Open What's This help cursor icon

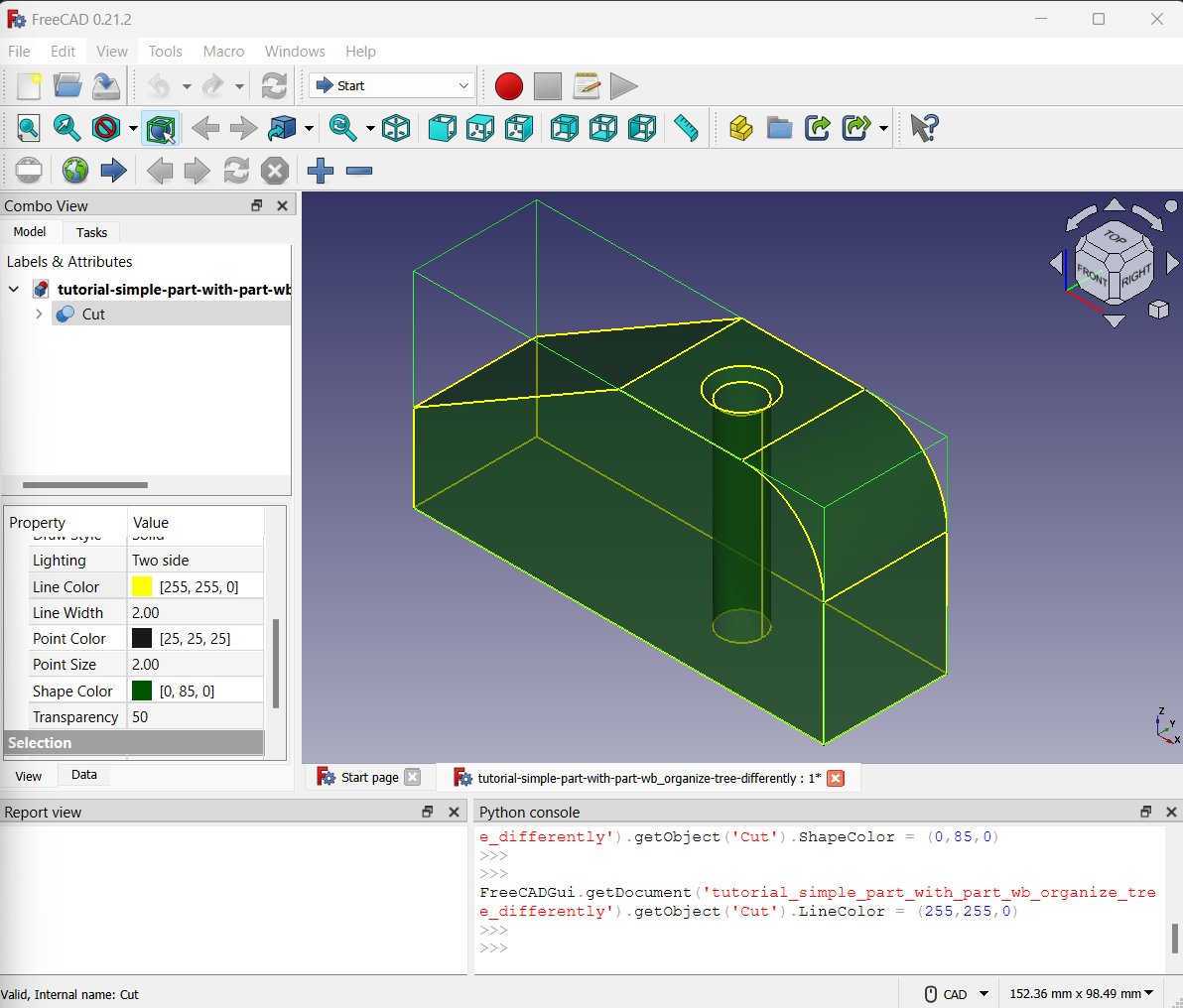click(x=924, y=128)
